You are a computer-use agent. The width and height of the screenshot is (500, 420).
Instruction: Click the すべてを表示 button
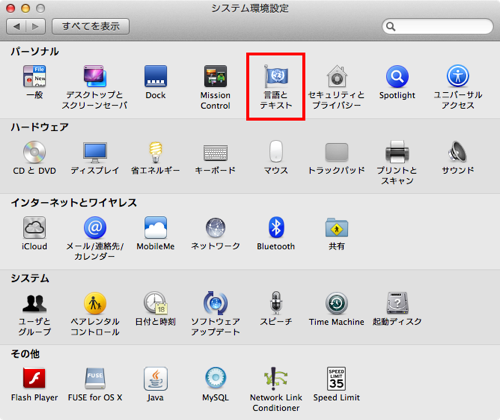(x=91, y=26)
